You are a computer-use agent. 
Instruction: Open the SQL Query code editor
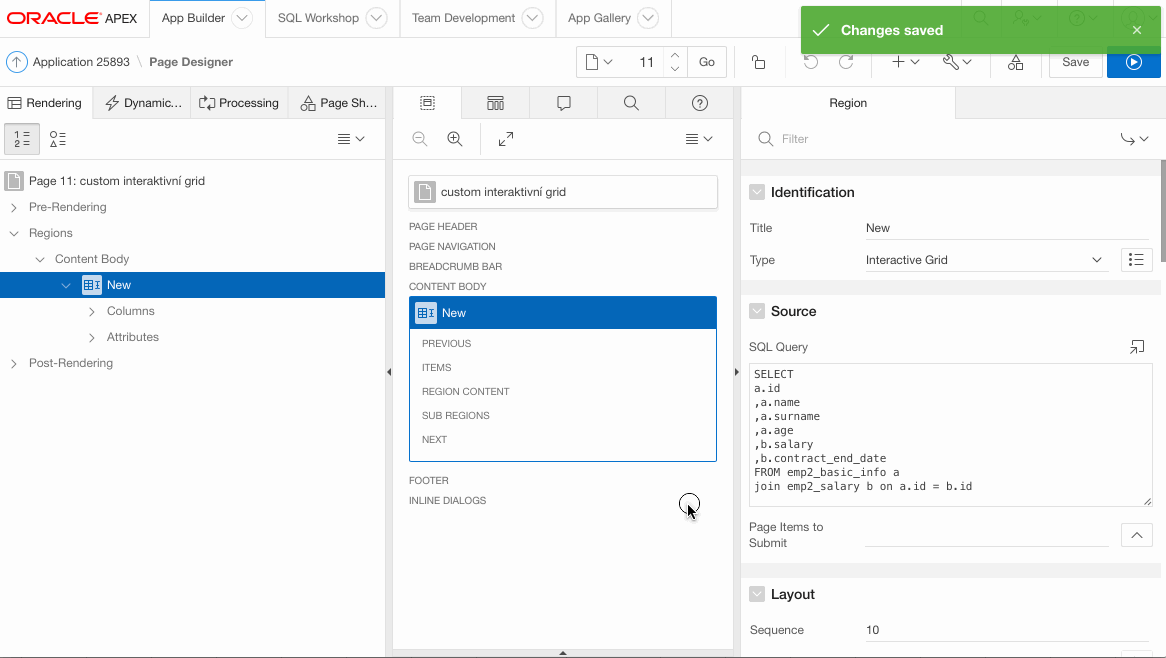click(x=1137, y=347)
